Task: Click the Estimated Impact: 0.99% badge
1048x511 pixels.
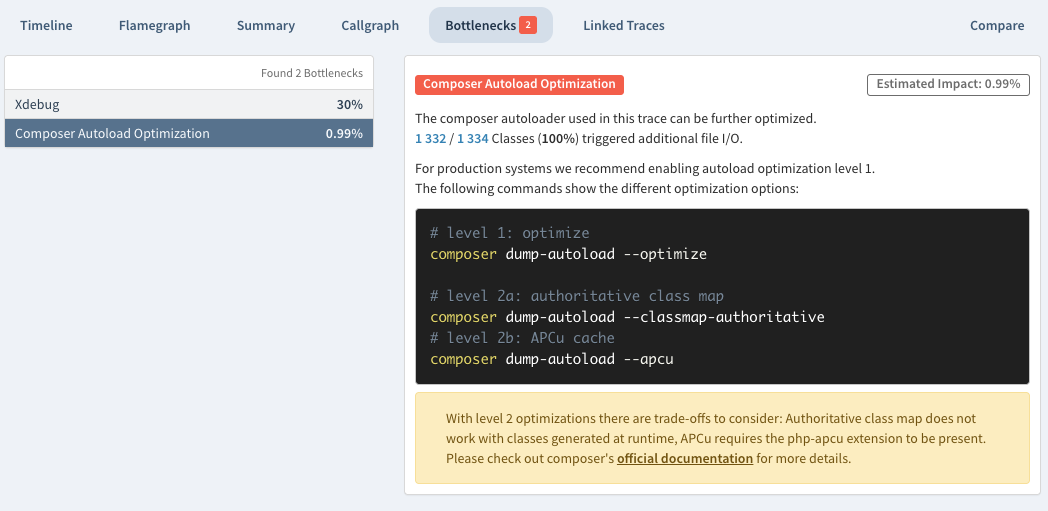Action: pyautogui.click(x=948, y=84)
